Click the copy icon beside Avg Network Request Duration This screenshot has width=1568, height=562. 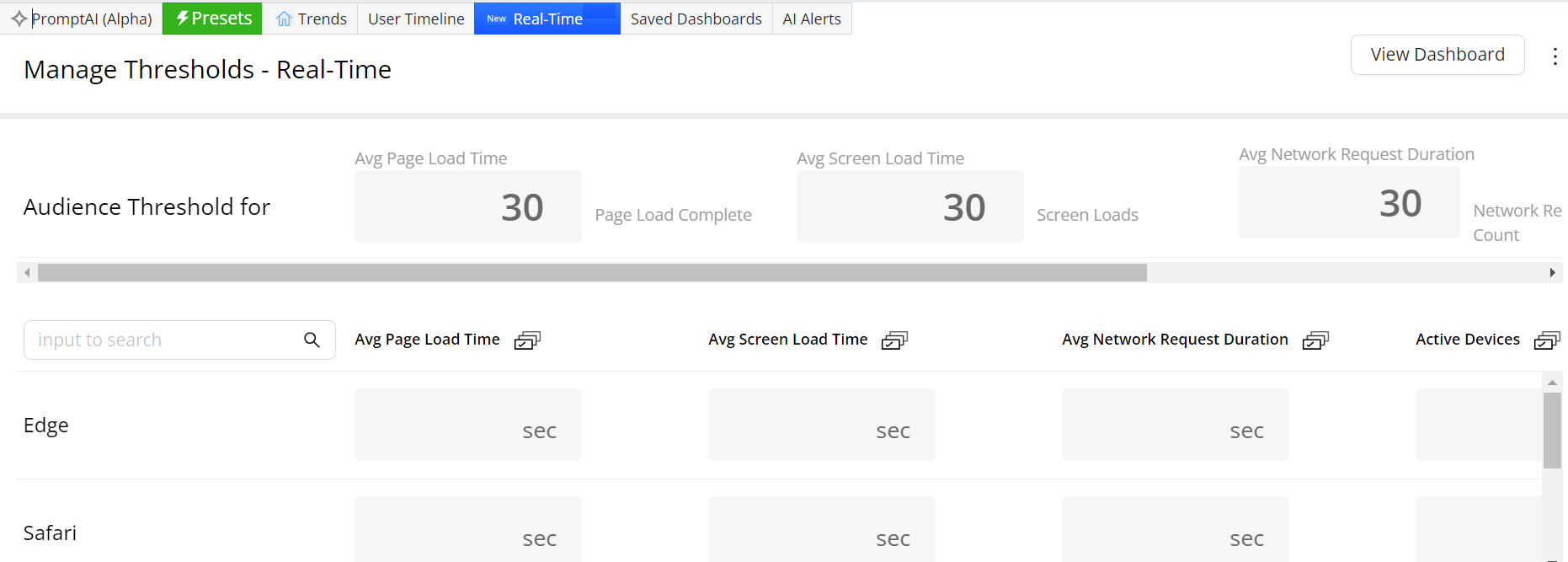tap(1315, 340)
